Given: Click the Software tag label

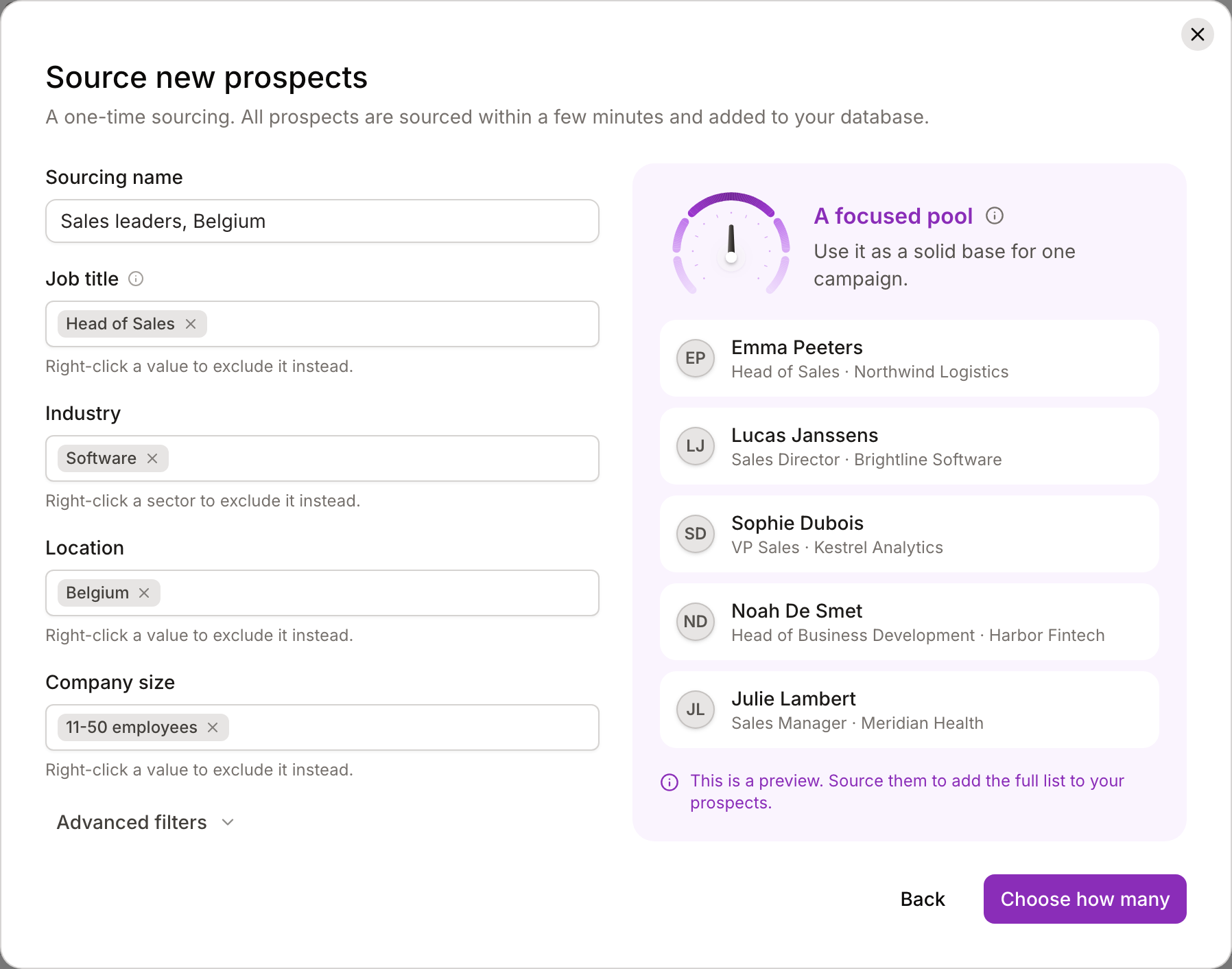Looking at the screenshot, I should 101,458.
